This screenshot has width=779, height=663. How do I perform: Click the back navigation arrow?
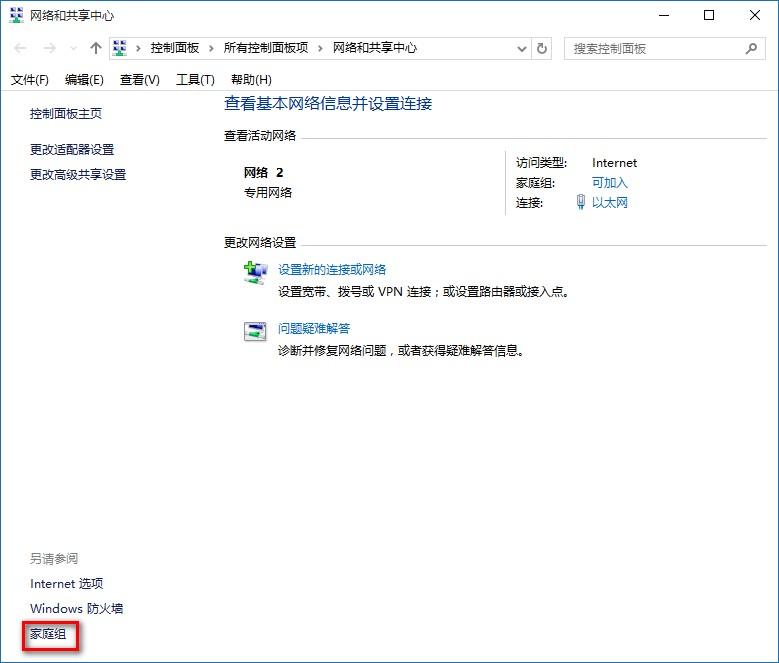point(20,48)
